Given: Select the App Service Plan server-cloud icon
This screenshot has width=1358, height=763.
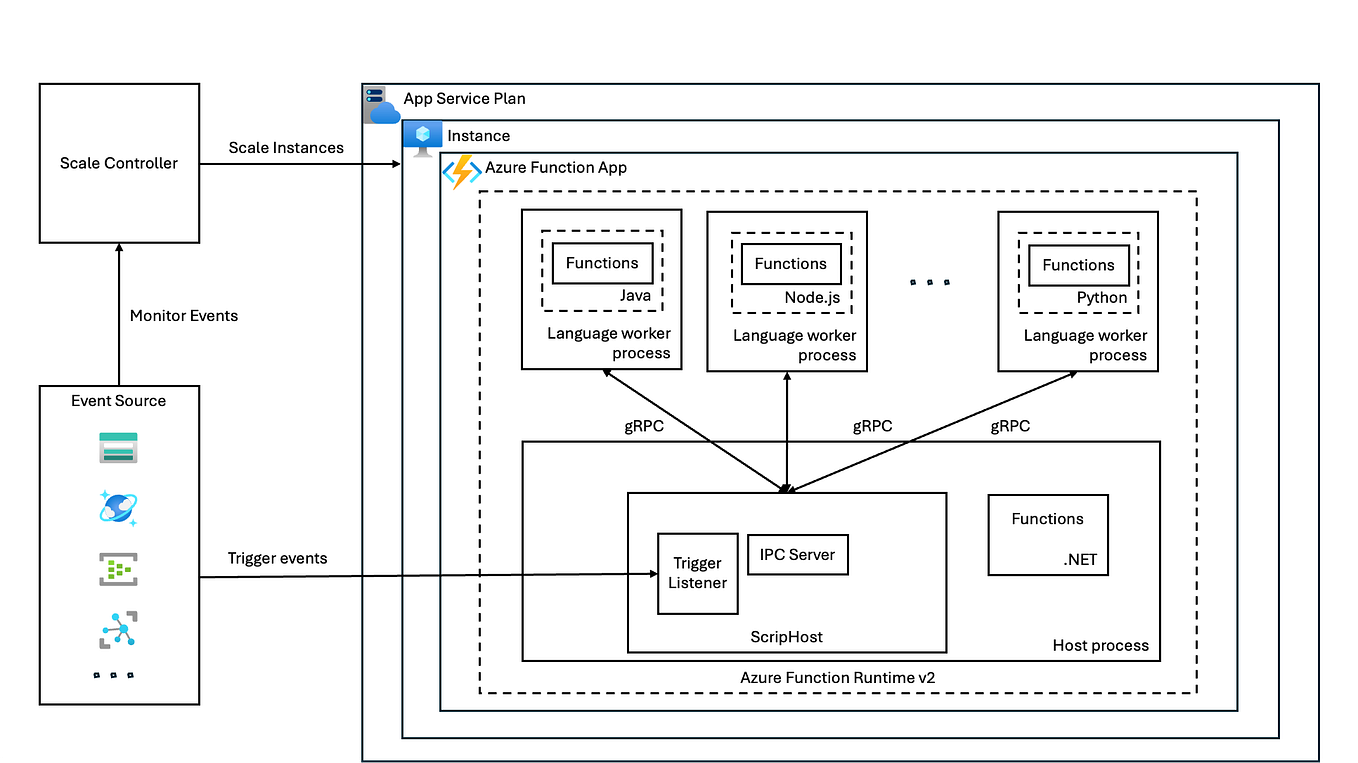Looking at the screenshot, I should point(381,103).
